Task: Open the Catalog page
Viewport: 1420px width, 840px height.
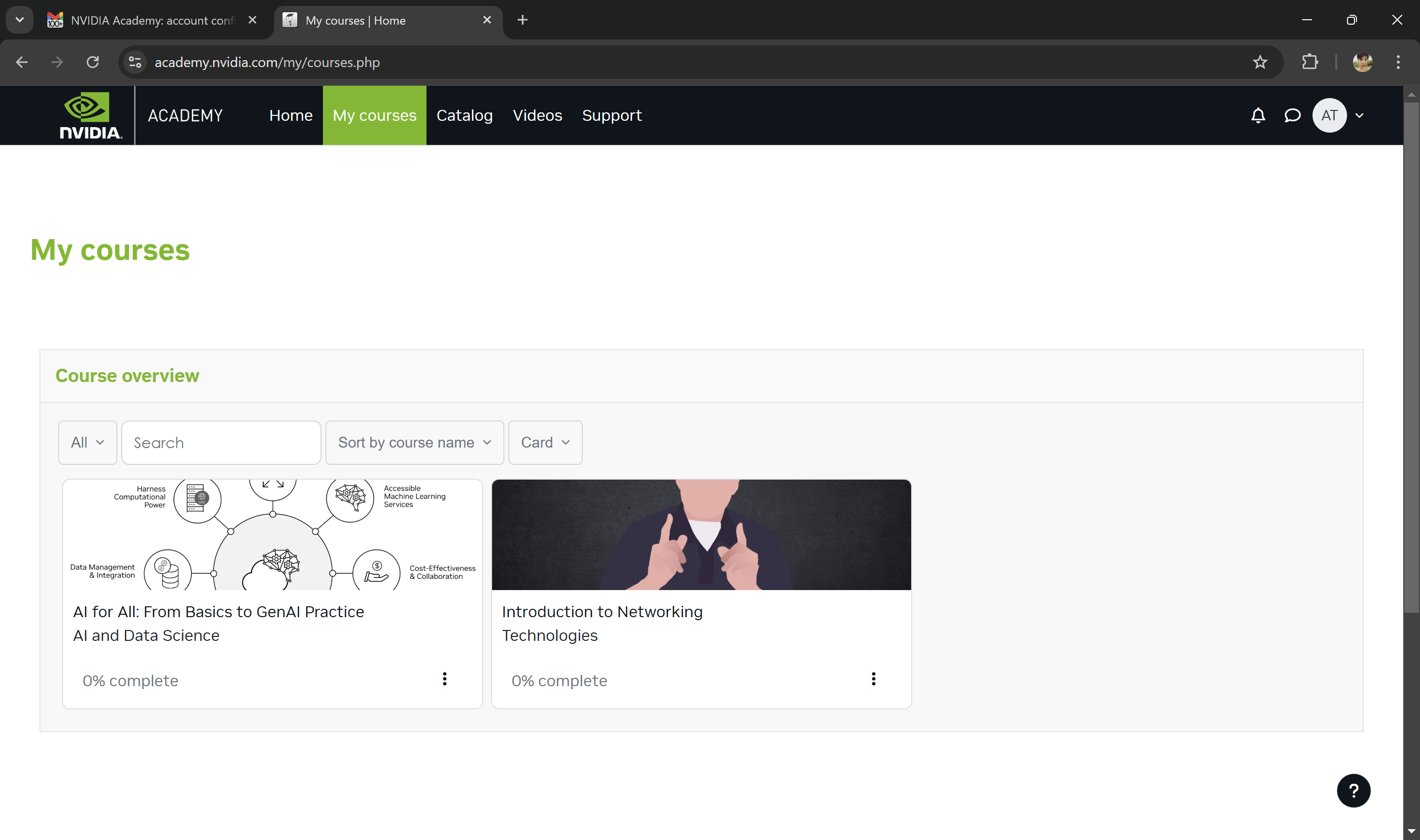Action: coord(464,115)
